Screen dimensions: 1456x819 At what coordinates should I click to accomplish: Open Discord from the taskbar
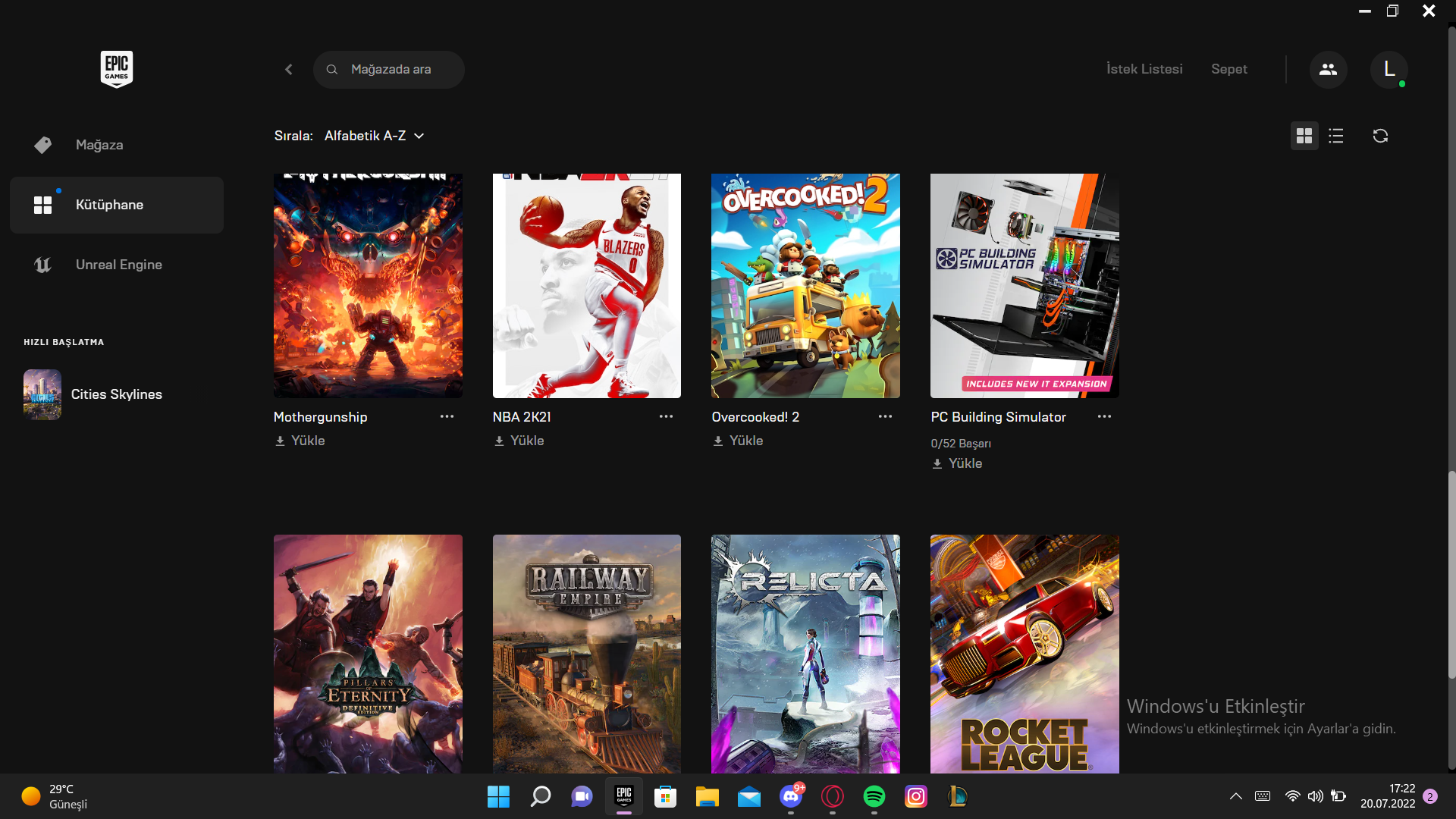pyautogui.click(x=791, y=796)
